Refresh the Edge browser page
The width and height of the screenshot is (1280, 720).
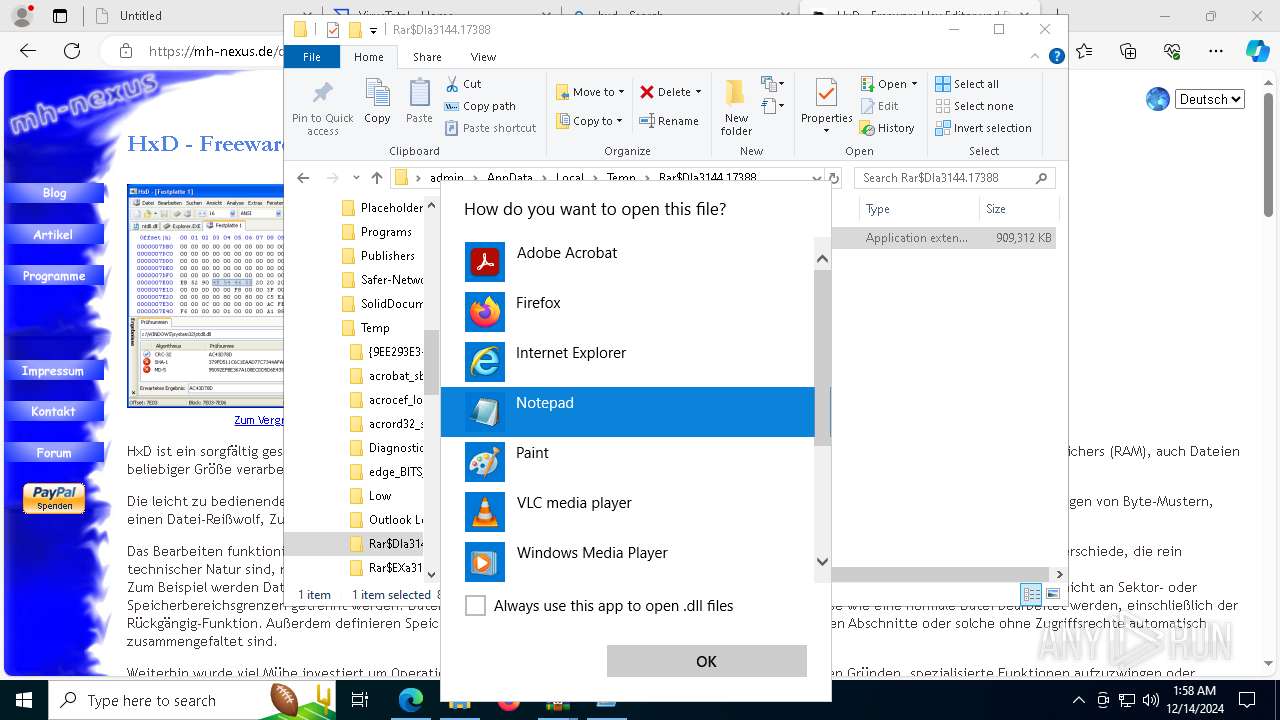click(72, 51)
